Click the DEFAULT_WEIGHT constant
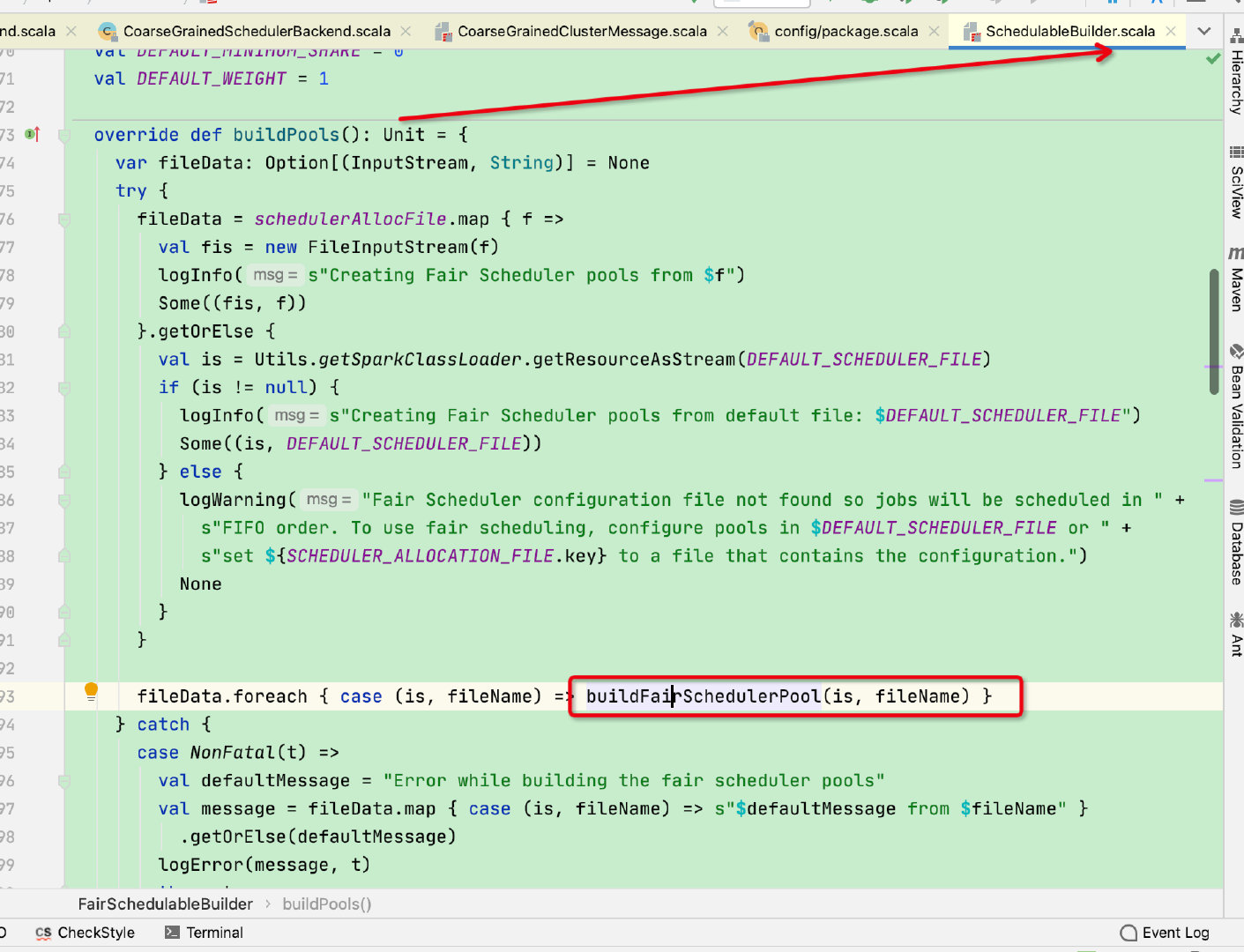This screenshot has width=1244, height=952. (212, 78)
